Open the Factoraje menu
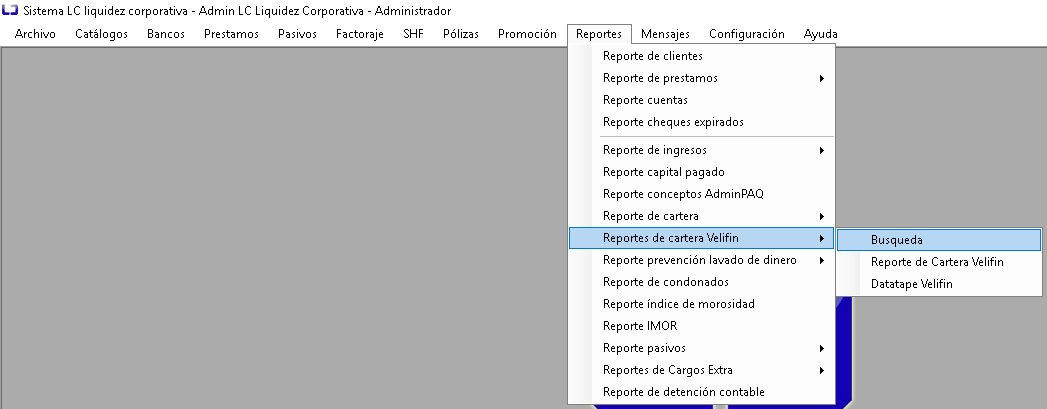 click(x=360, y=34)
